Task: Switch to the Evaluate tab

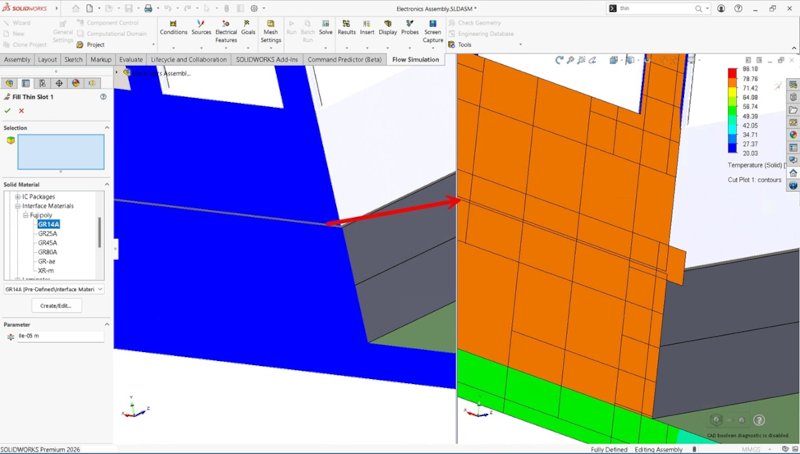Action: click(x=131, y=59)
